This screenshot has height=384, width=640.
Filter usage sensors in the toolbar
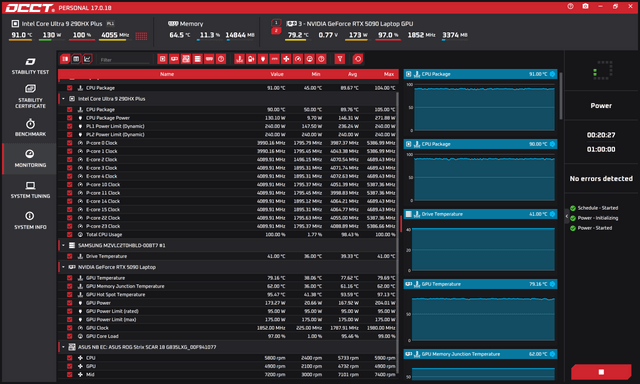coord(310,59)
